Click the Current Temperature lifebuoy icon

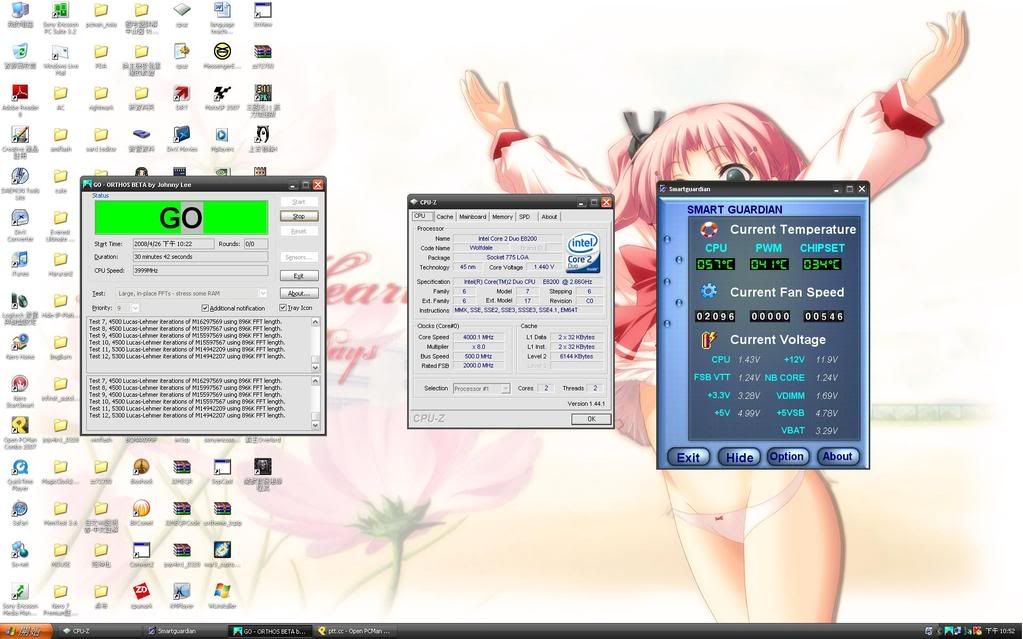point(709,229)
